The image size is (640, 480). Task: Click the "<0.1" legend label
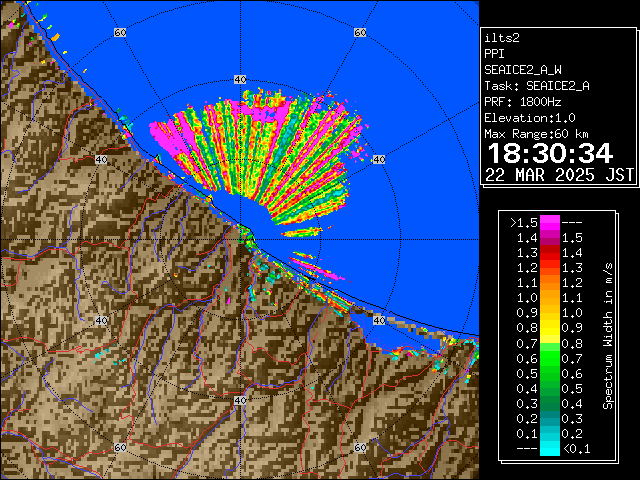click(576, 449)
